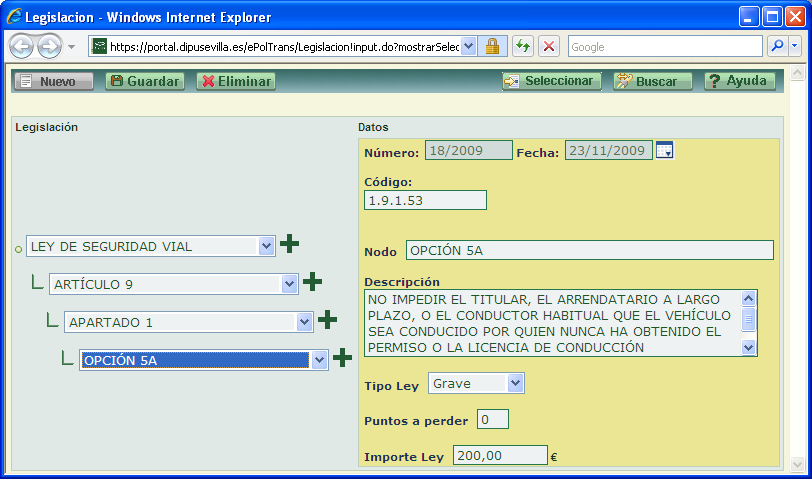Image resolution: width=812 pixels, height=479 pixels.
Task: Open the search provider dropdown arrow
Action: point(795,46)
